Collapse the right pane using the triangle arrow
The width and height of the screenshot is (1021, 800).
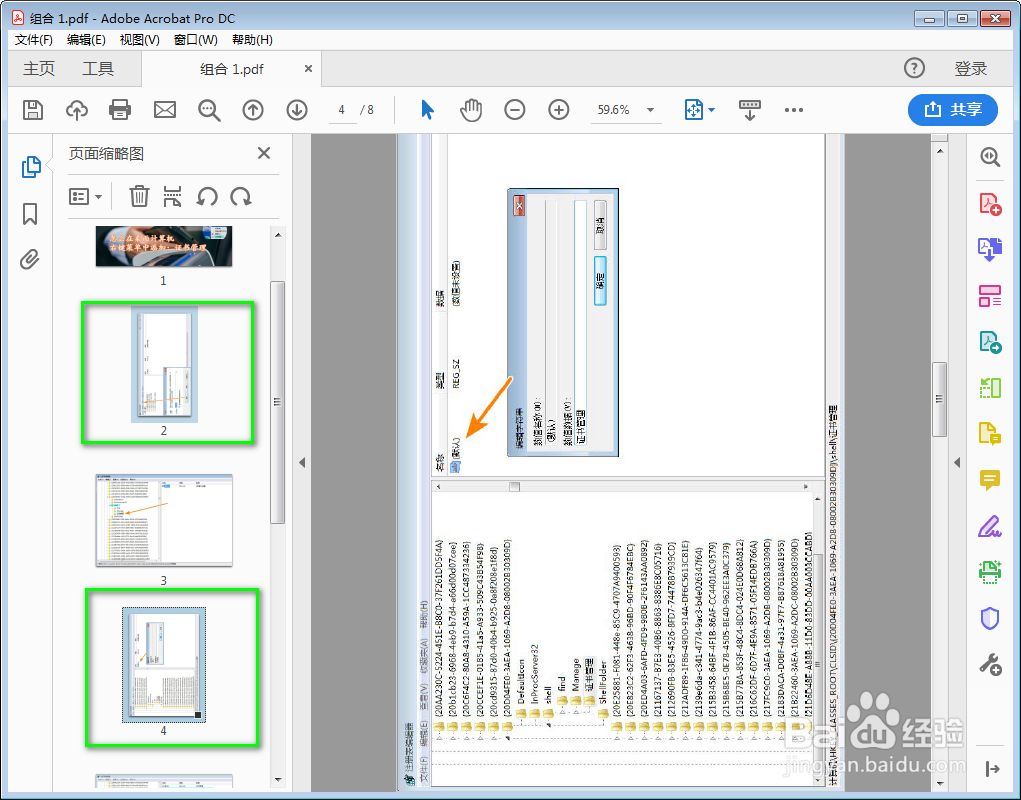pyautogui.click(x=957, y=462)
